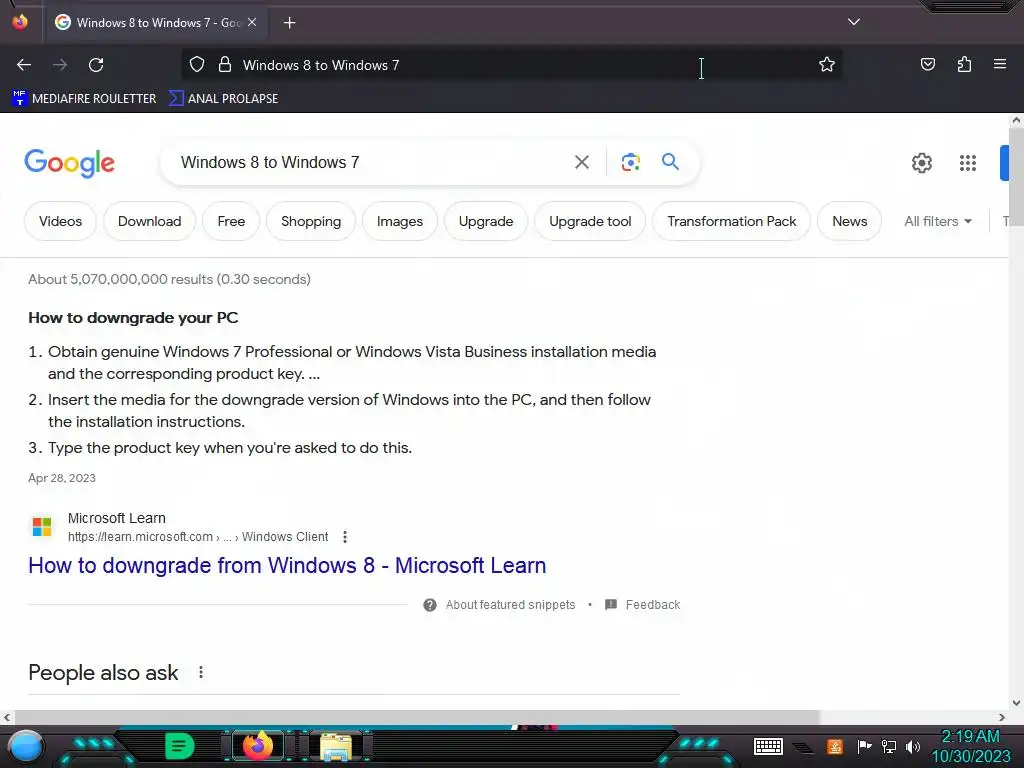Viewport: 1024px width, 768px height.
Task: Open the volume speaker icon
Action: click(x=912, y=746)
